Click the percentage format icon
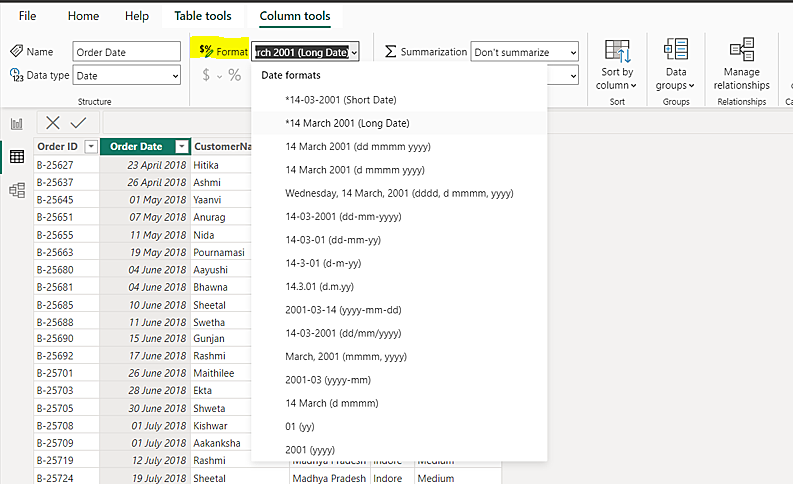 pyautogui.click(x=234, y=75)
